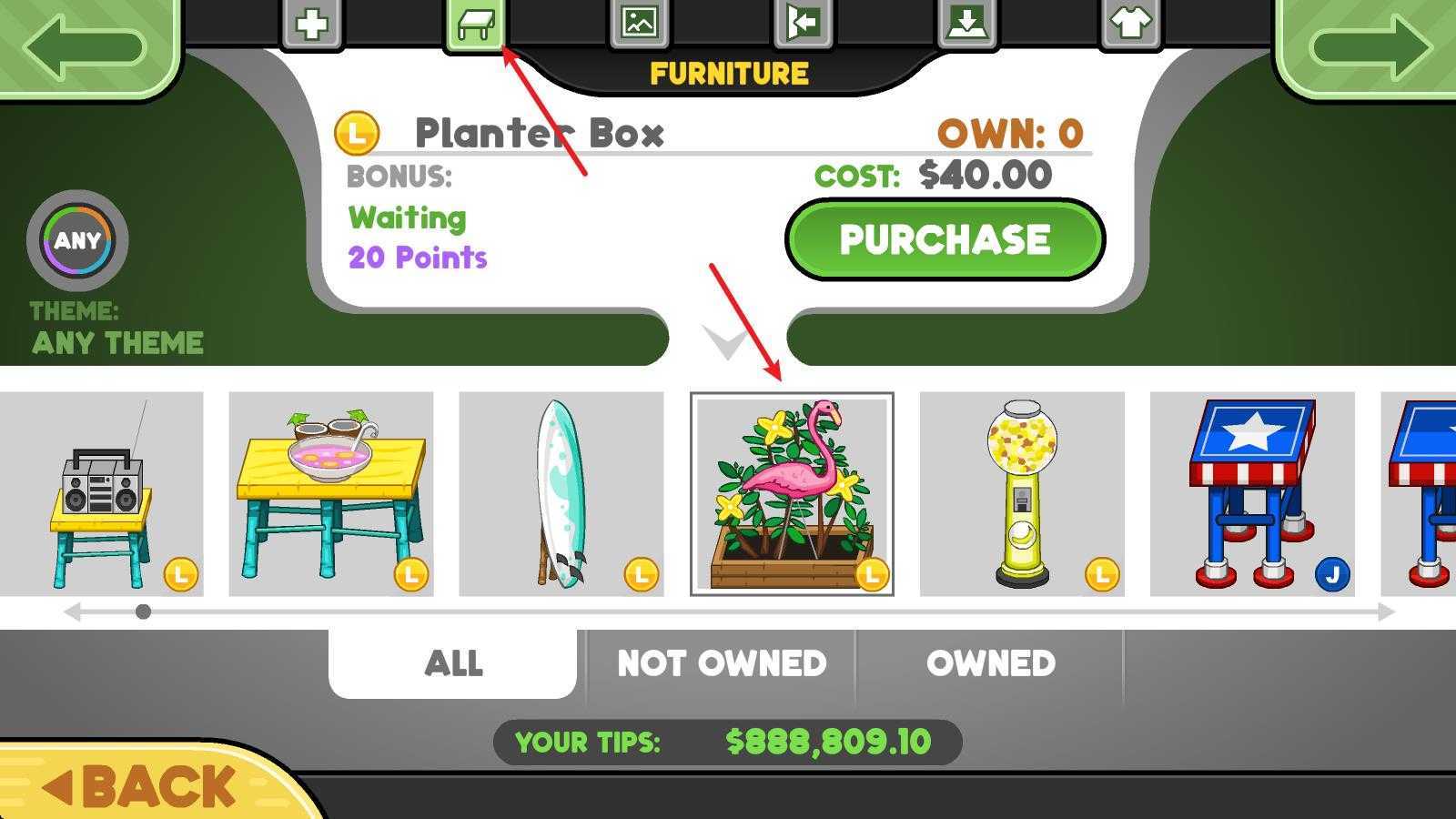Open the clothing shirt category icon

[x=1130, y=23]
